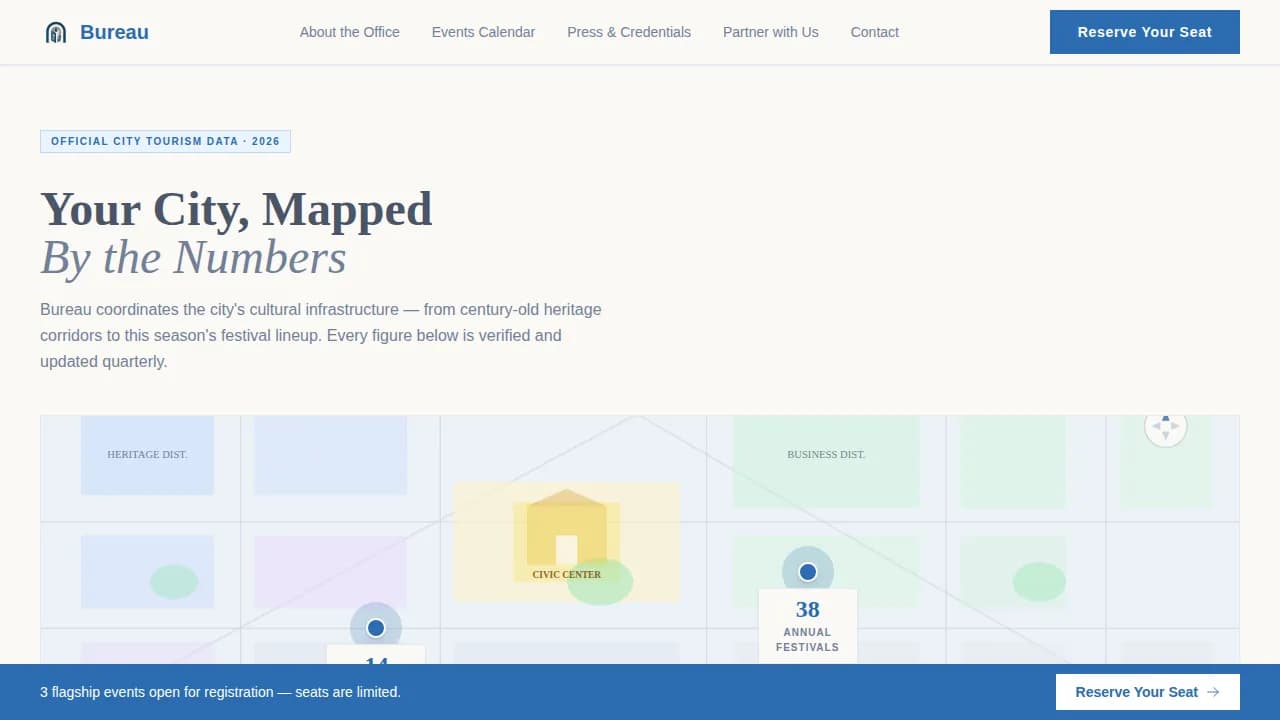Click the map compass control icon

pos(1165,427)
